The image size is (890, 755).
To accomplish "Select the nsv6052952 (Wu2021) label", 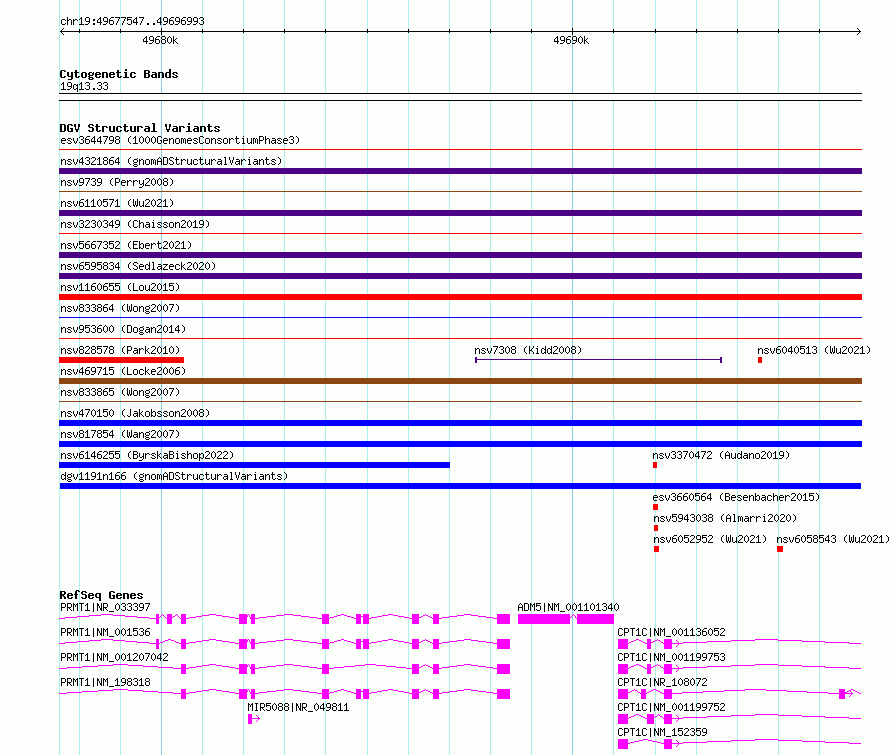I will pos(710,539).
